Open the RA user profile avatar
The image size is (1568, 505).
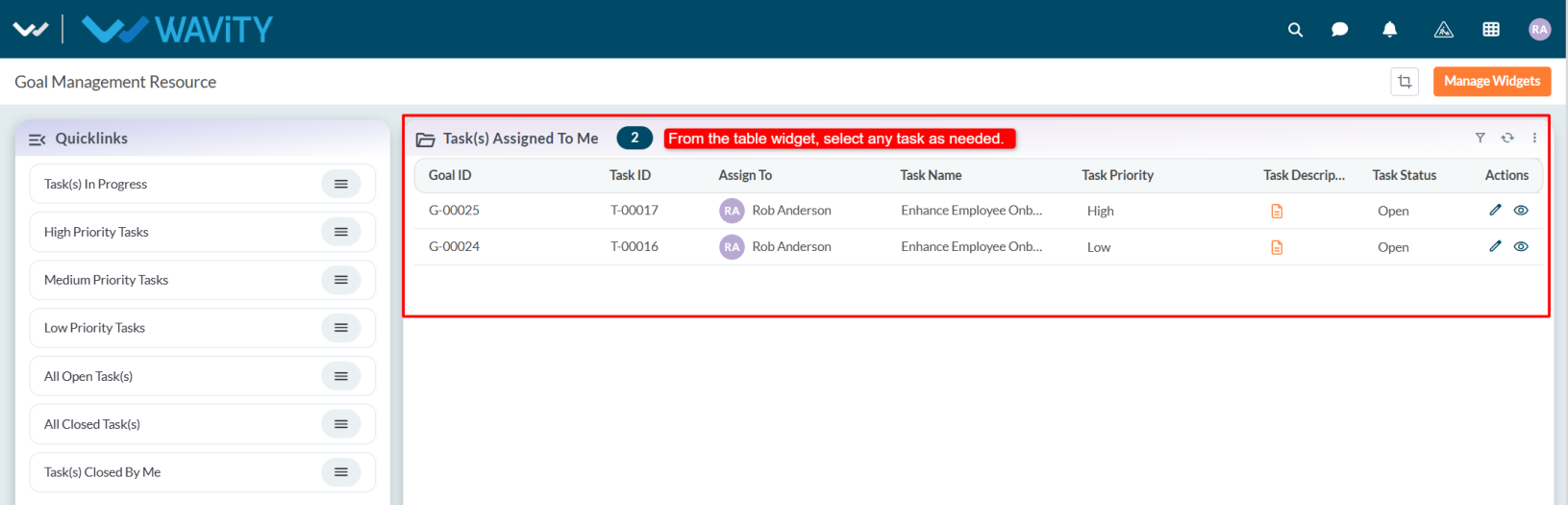click(1539, 30)
